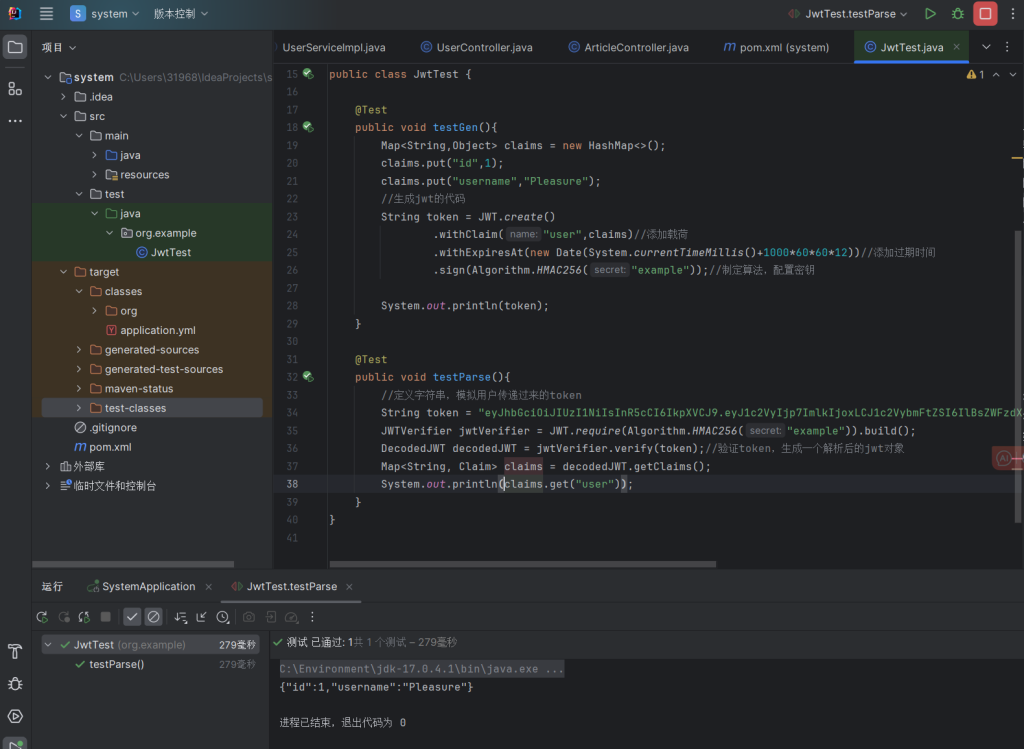Screen dimensions: 1024x749
Task: Click the gutter run icon next to testGen
Action: [x=308, y=127]
